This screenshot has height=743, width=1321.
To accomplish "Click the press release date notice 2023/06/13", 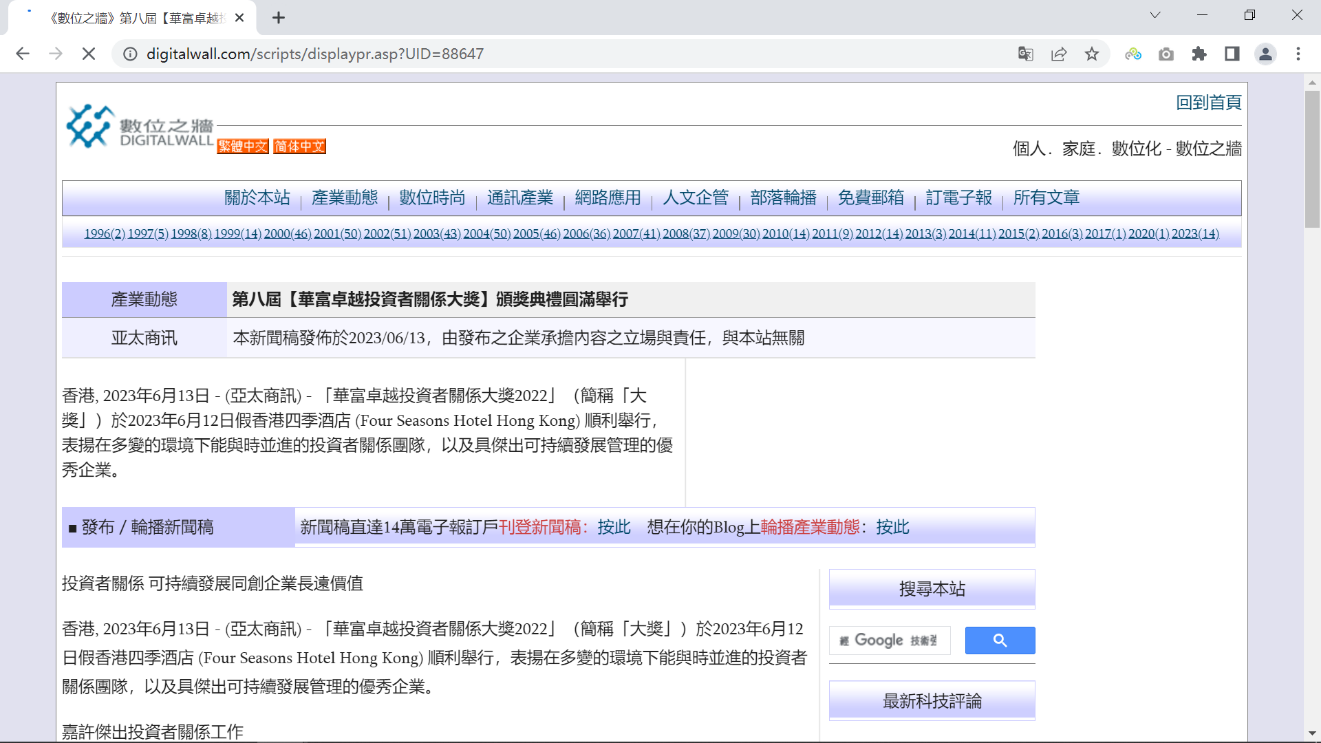I will (x=518, y=338).
